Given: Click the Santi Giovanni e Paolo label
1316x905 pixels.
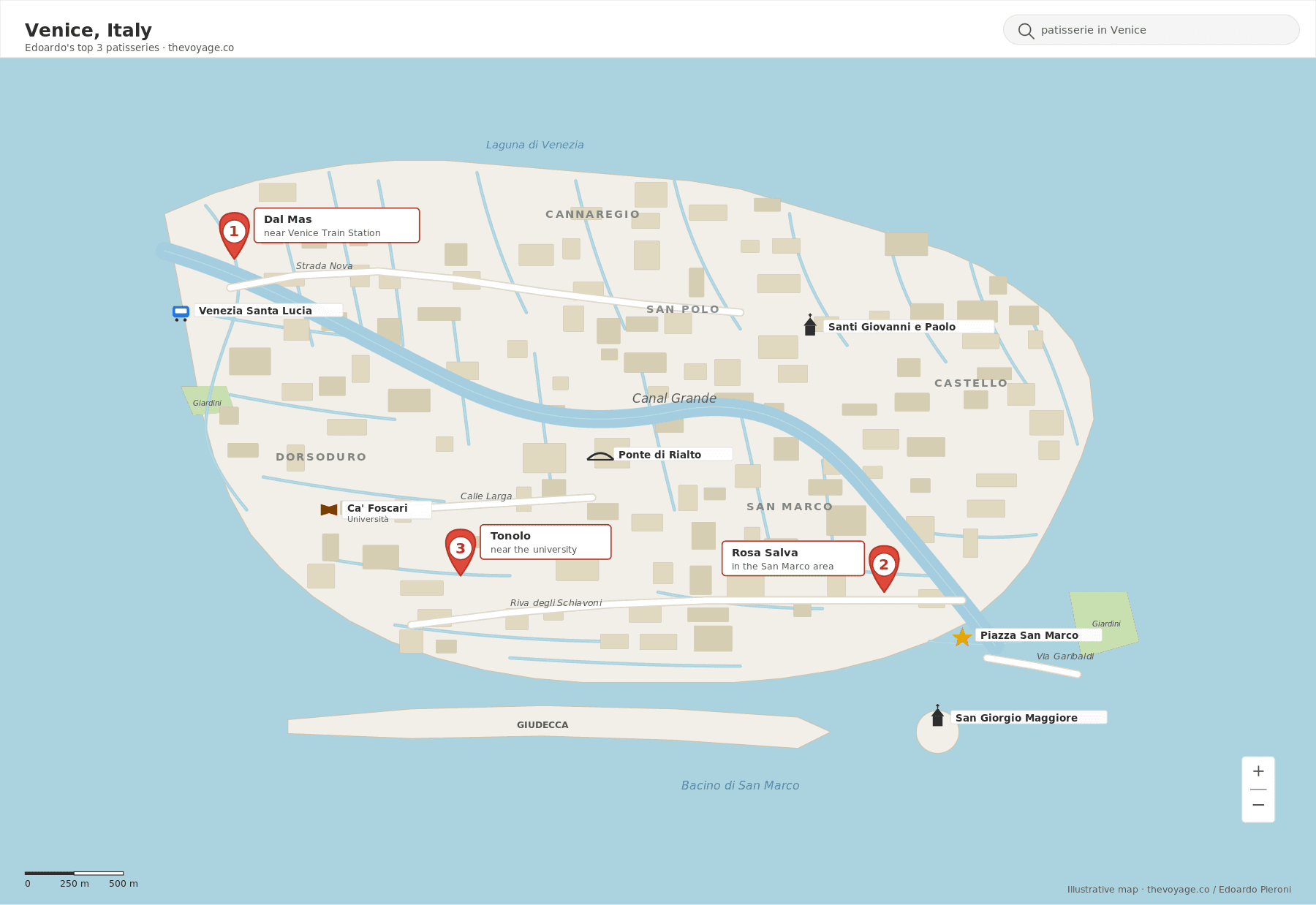Looking at the screenshot, I should point(909,327).
